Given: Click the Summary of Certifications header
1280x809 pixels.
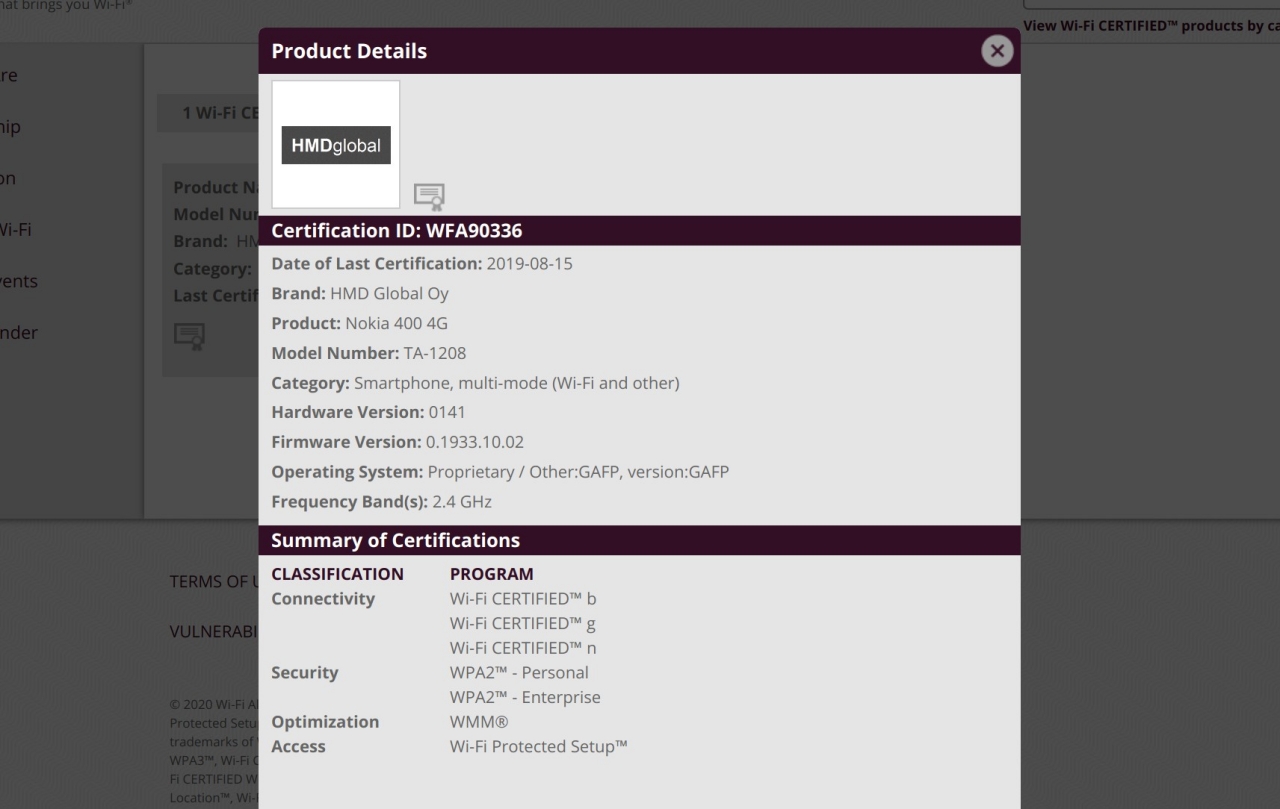Looking at the screenshot, I should (395, 541).
